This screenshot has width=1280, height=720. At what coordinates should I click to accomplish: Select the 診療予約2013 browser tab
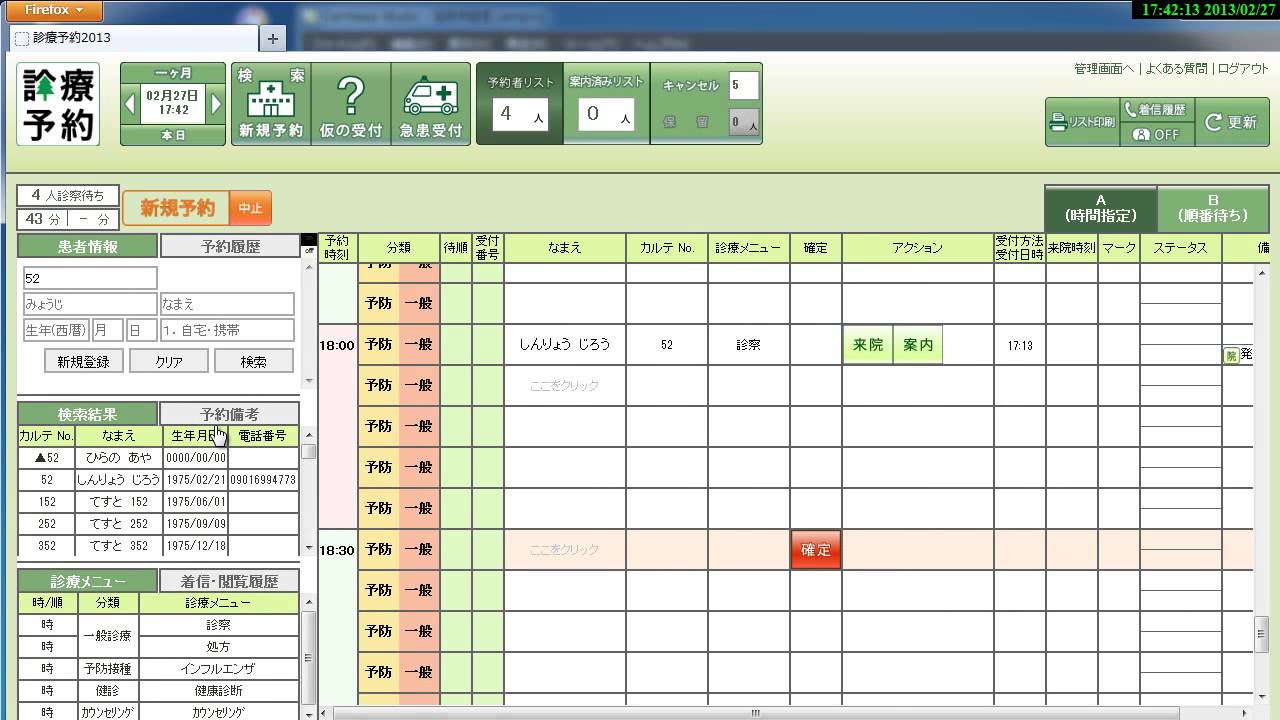pos(134,38)
